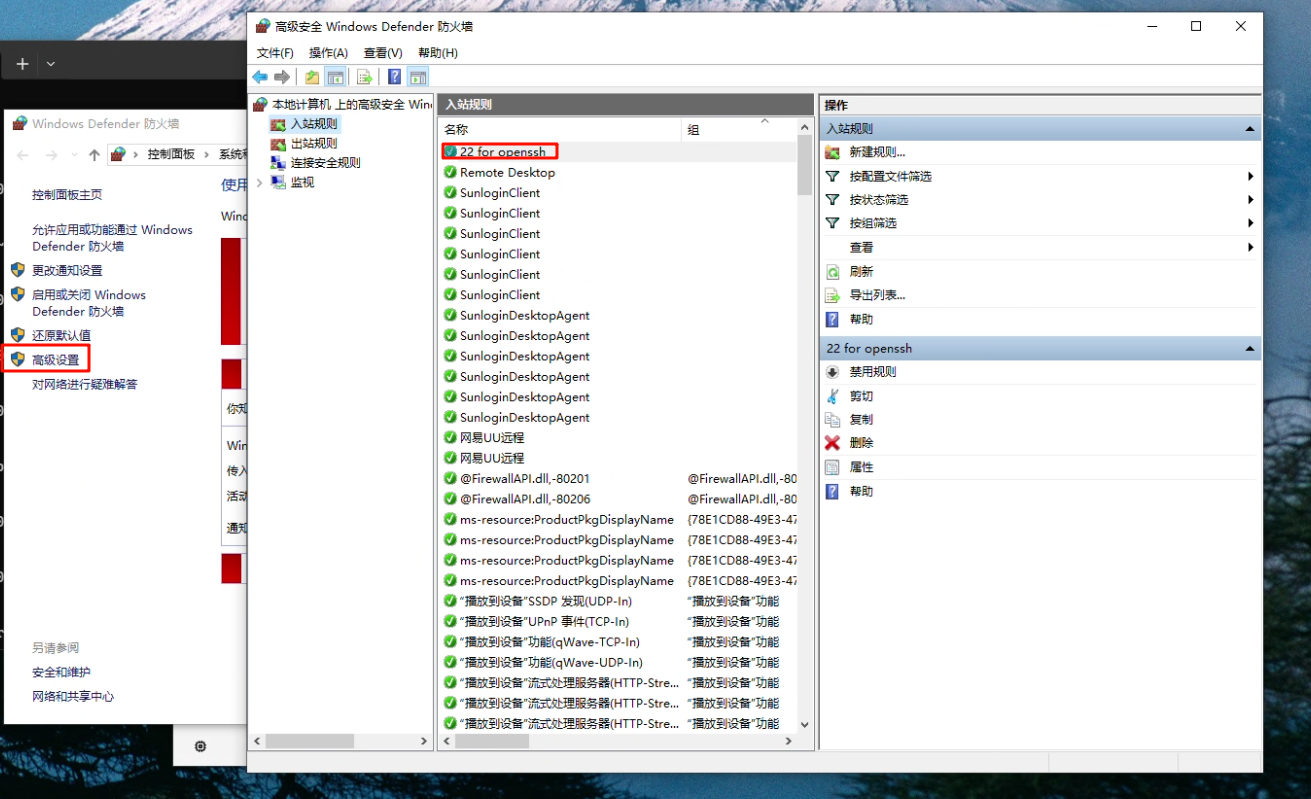1311x799 pixels.
Task: Select 出站规则 in the console tree
Action: coord(313,143)
